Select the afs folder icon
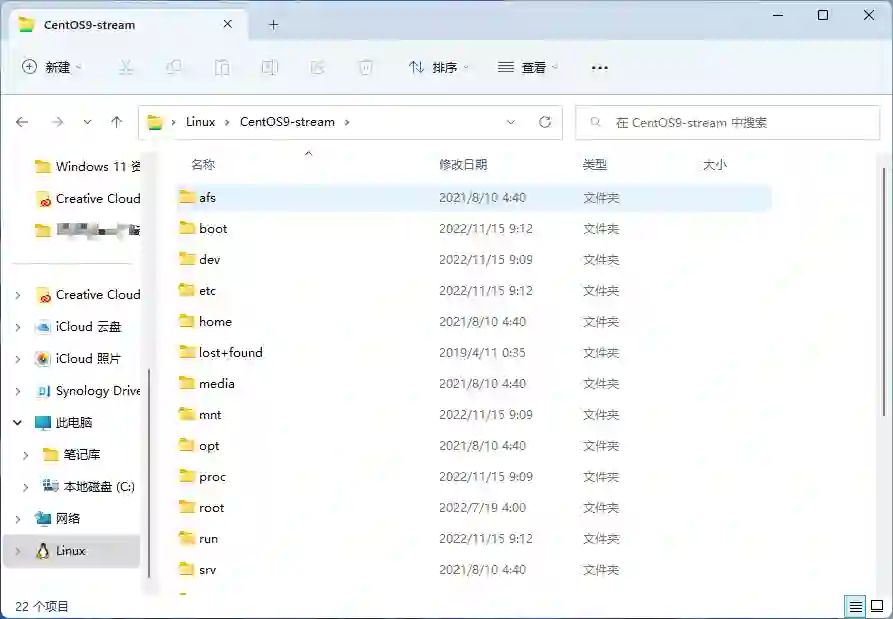 [187, 197]
